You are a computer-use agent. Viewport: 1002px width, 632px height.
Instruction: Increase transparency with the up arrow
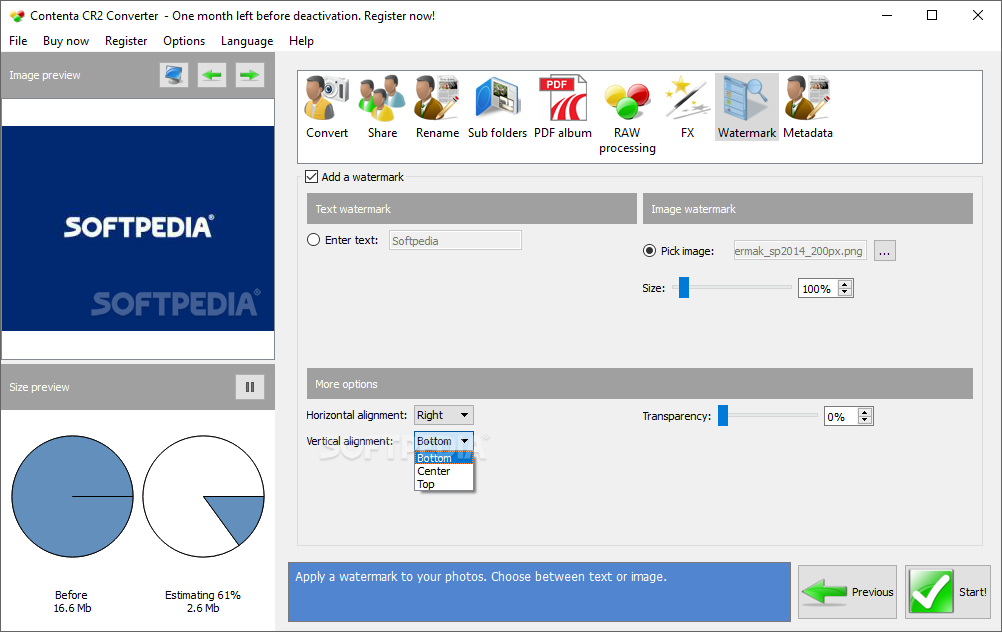[865, 412]
